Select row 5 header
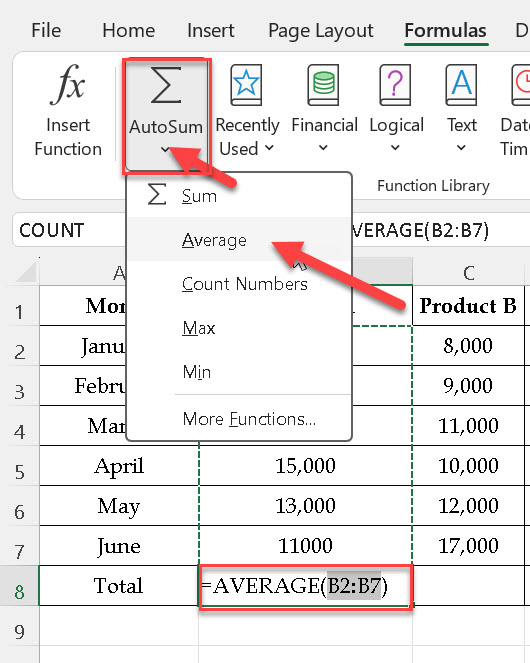 point(19,466)
